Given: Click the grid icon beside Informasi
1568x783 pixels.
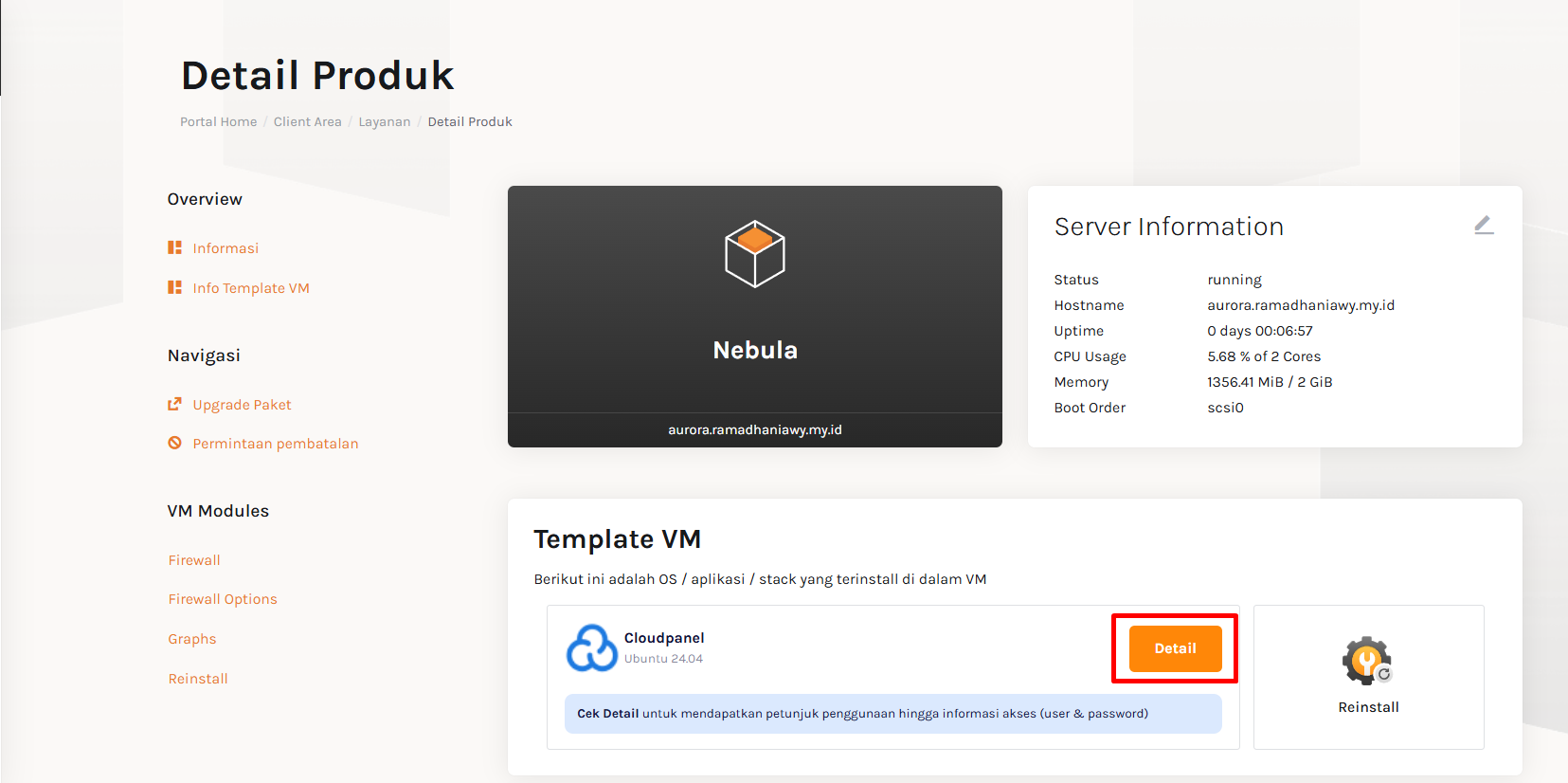Looking at the screenshot, I should coord(174,247).
